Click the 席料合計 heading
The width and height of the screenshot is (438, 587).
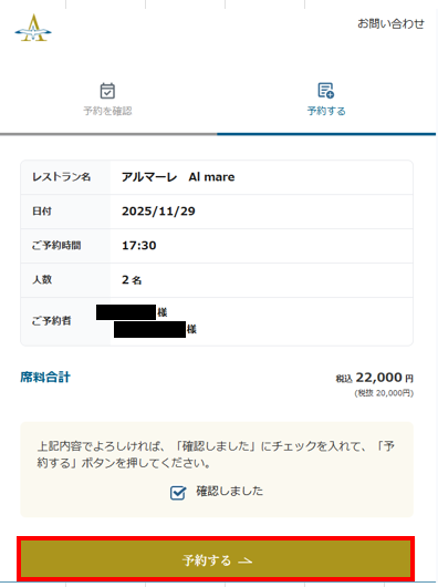coord(45,377)
